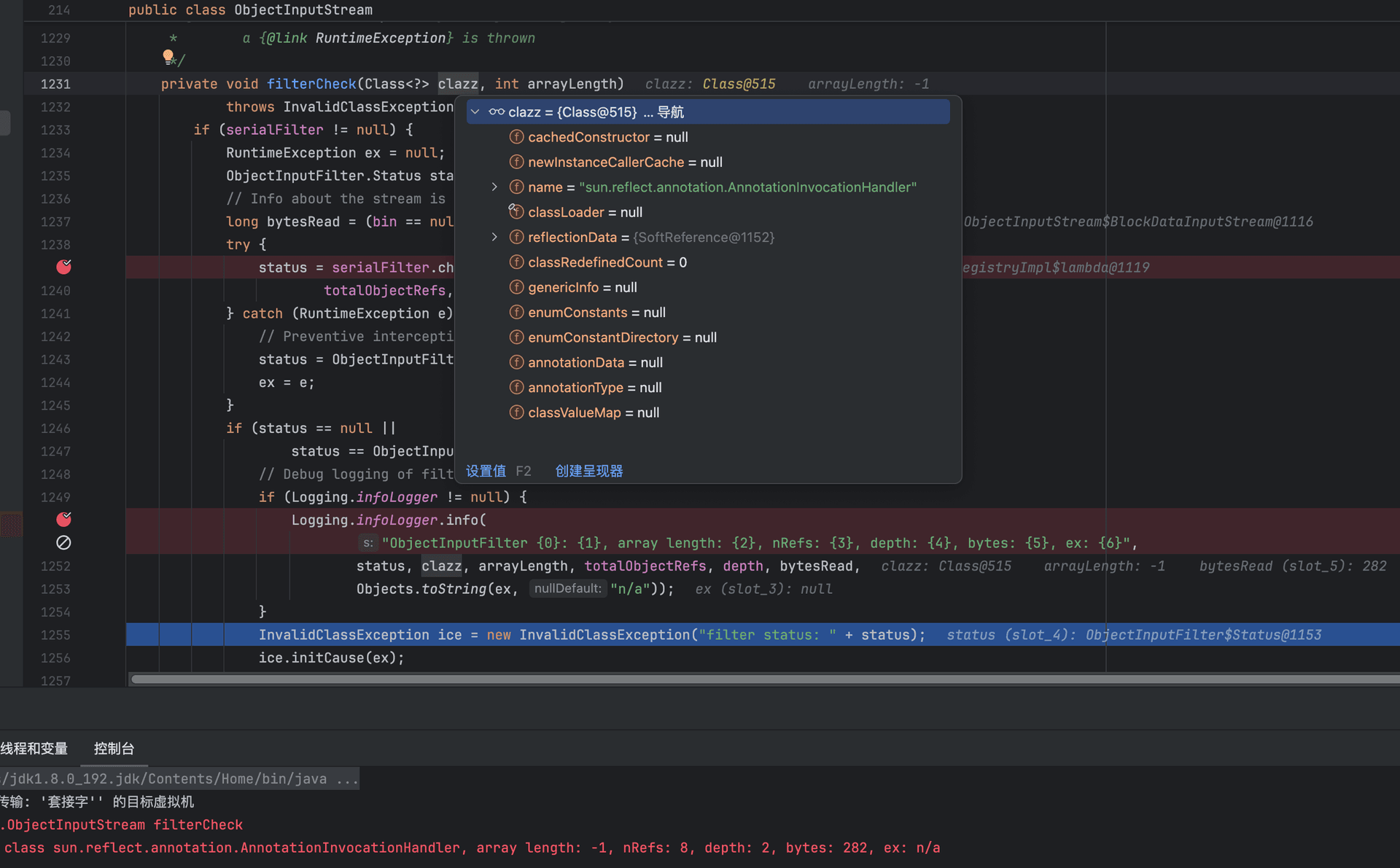Click the classValueMap field icon

[x=516, y=413]
